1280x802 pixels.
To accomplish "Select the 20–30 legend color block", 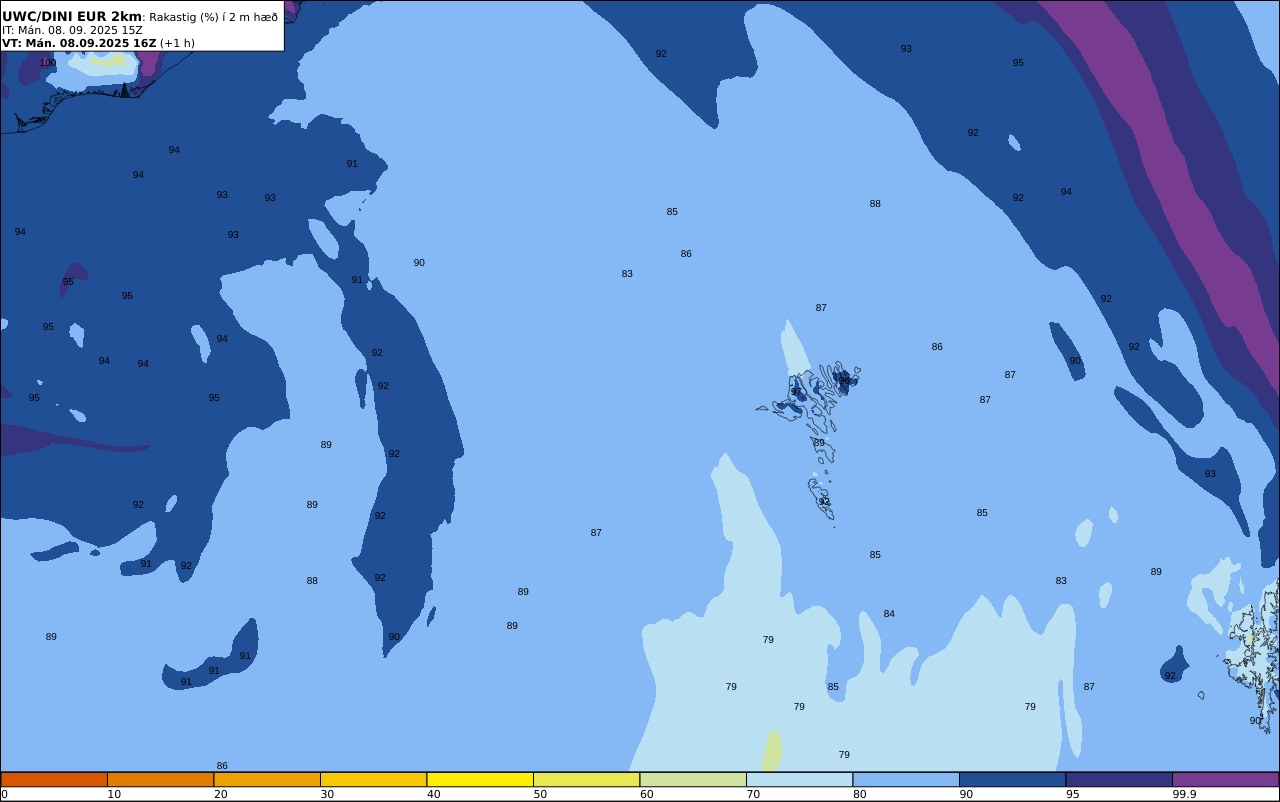I will coord(267,779).
